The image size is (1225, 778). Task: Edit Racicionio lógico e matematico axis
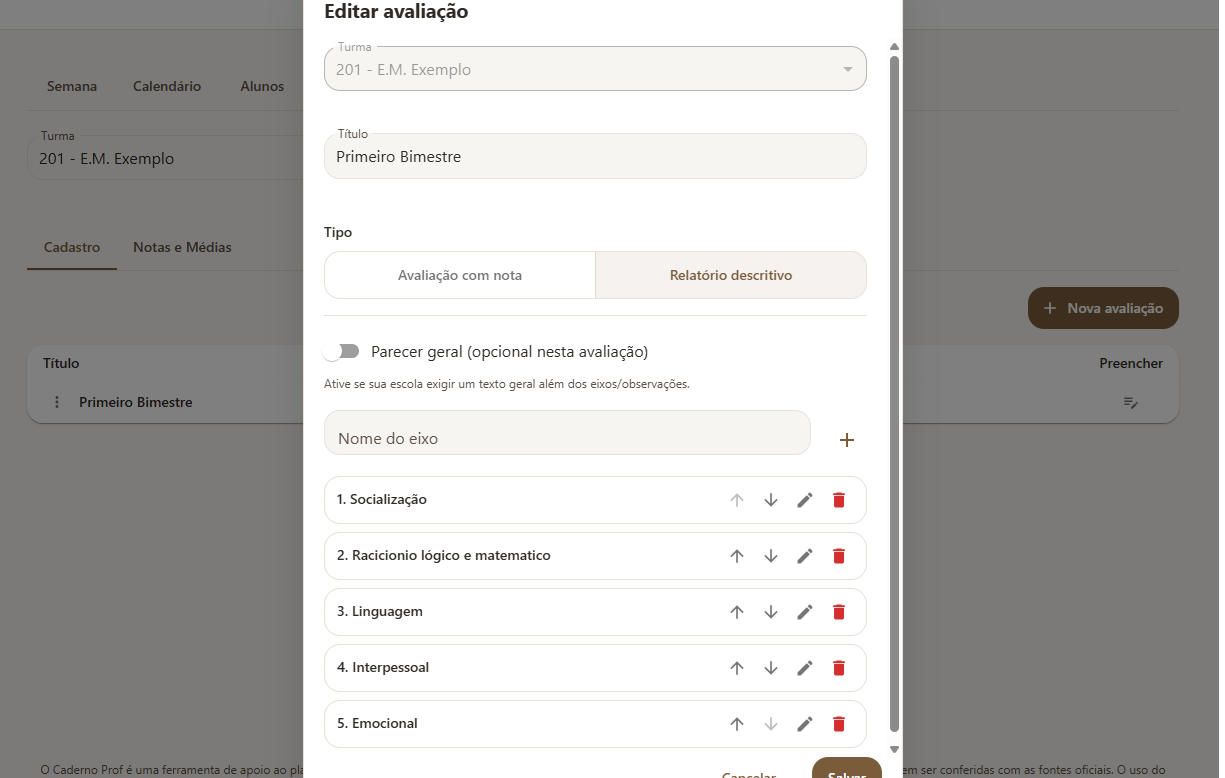point(805,556)
